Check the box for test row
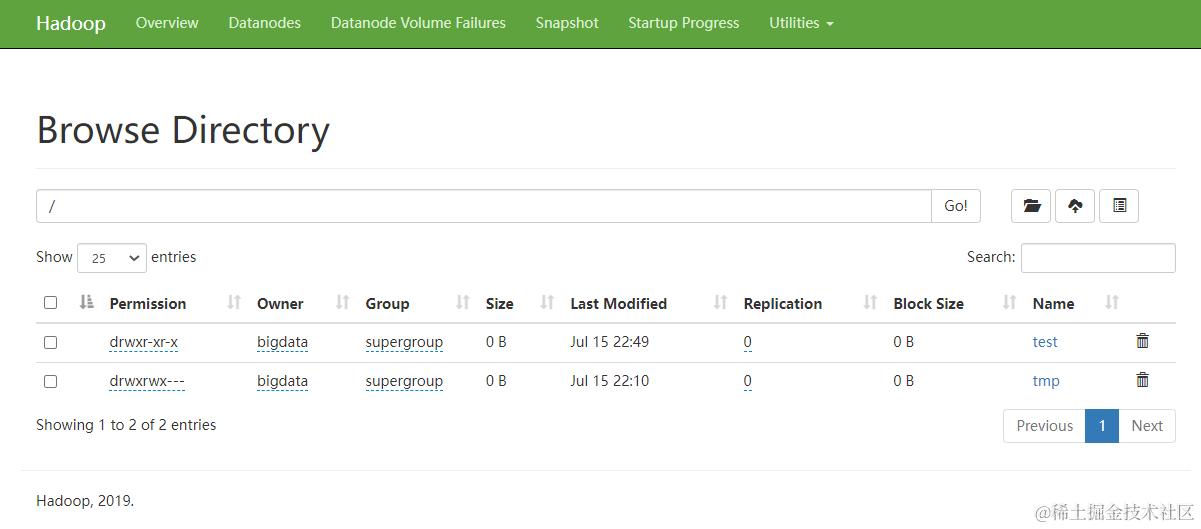 point(51,342)
